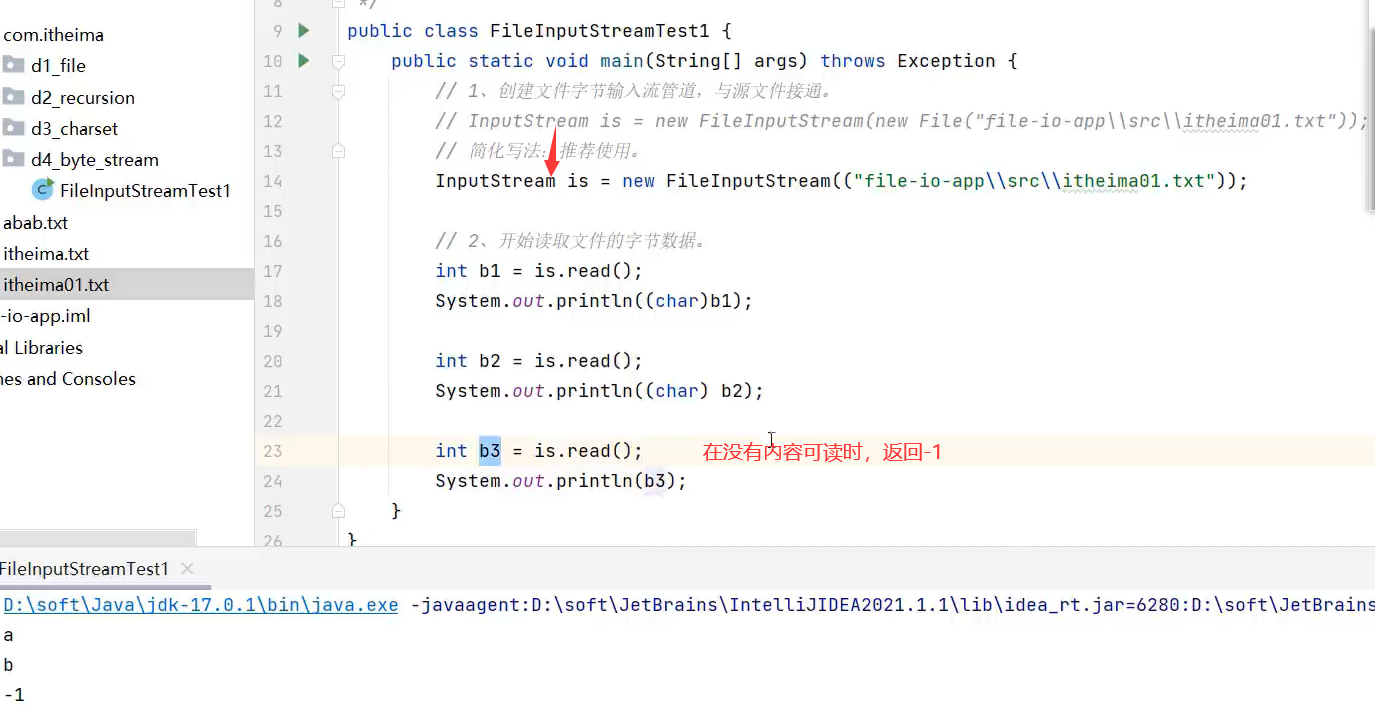
Task: Expand the External Libraries node
Action: pos(42,348)
